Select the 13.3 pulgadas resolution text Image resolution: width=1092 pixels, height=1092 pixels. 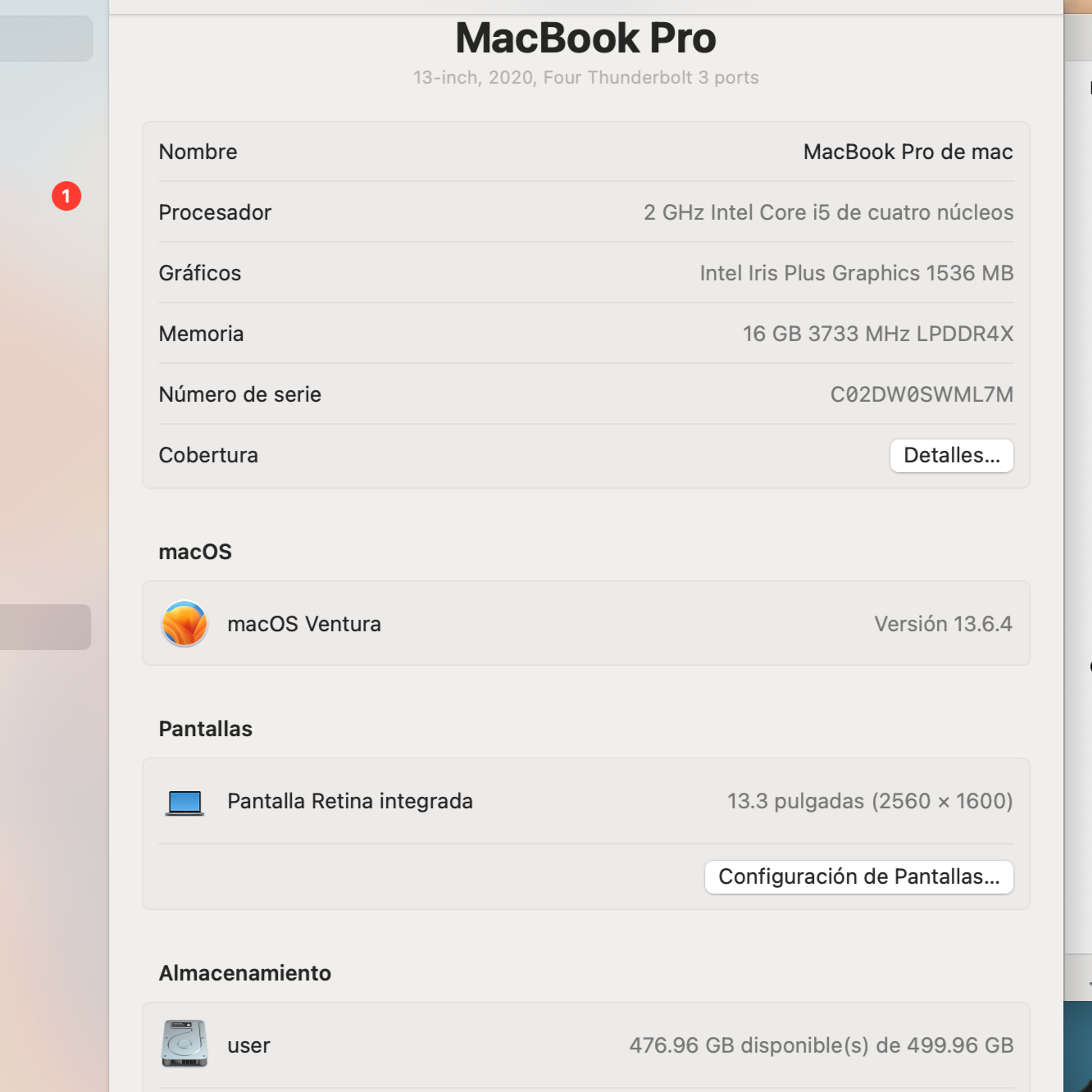870,802
